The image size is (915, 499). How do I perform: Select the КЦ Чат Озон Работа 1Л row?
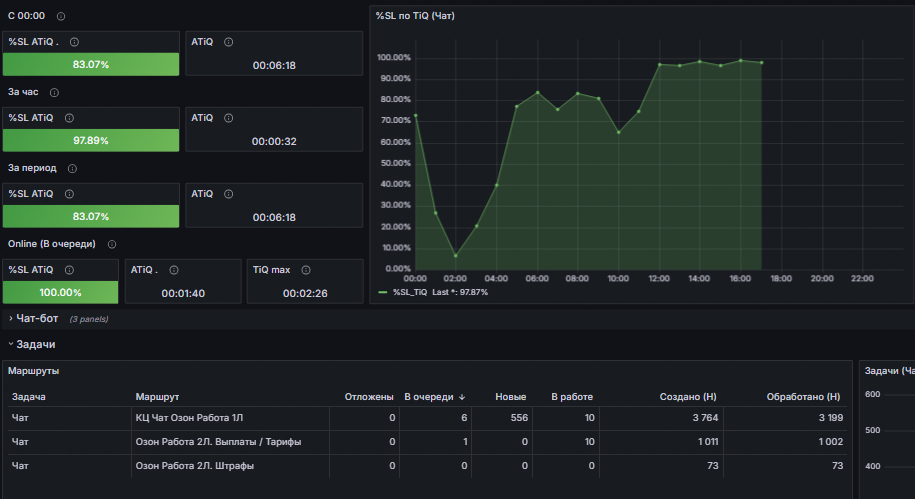coord(427,418)
